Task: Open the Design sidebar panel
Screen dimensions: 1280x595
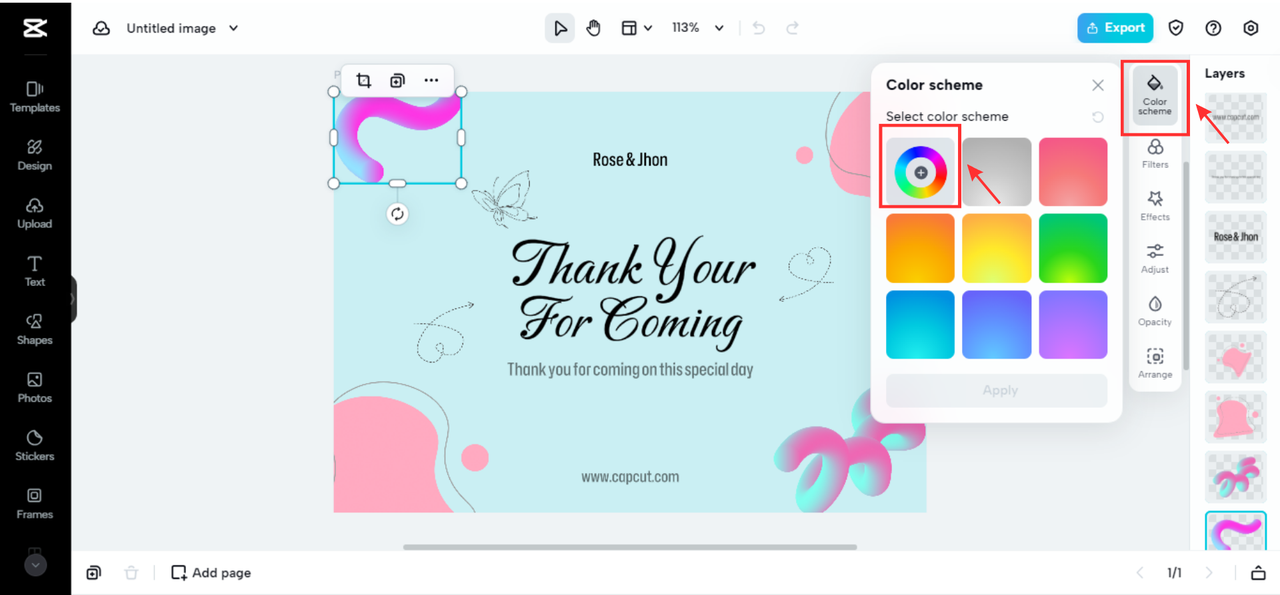Action: (35, 155)
